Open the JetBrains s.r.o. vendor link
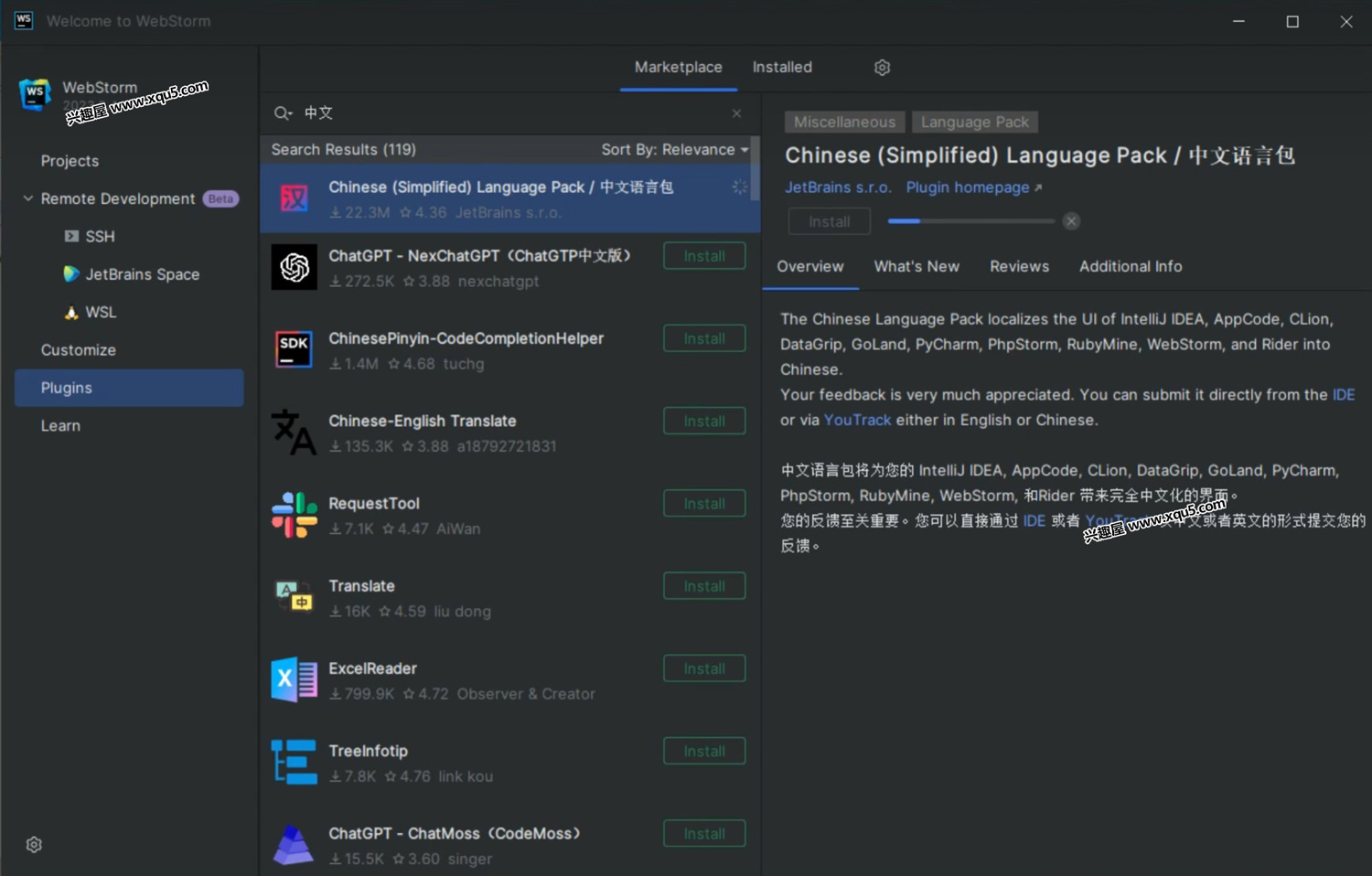The image size is (1372, 876). coord(838,187)
